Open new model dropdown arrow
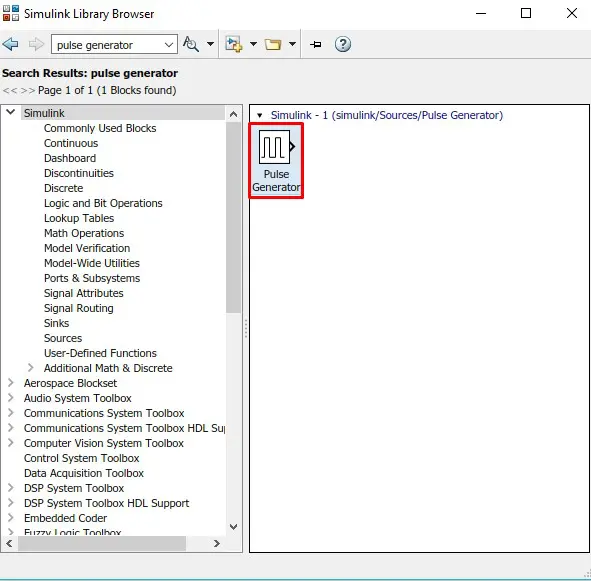 [x=254, y=44]
